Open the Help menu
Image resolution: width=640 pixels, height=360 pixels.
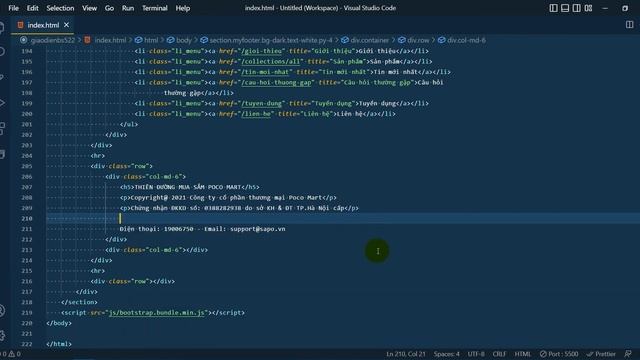point(183,8)
